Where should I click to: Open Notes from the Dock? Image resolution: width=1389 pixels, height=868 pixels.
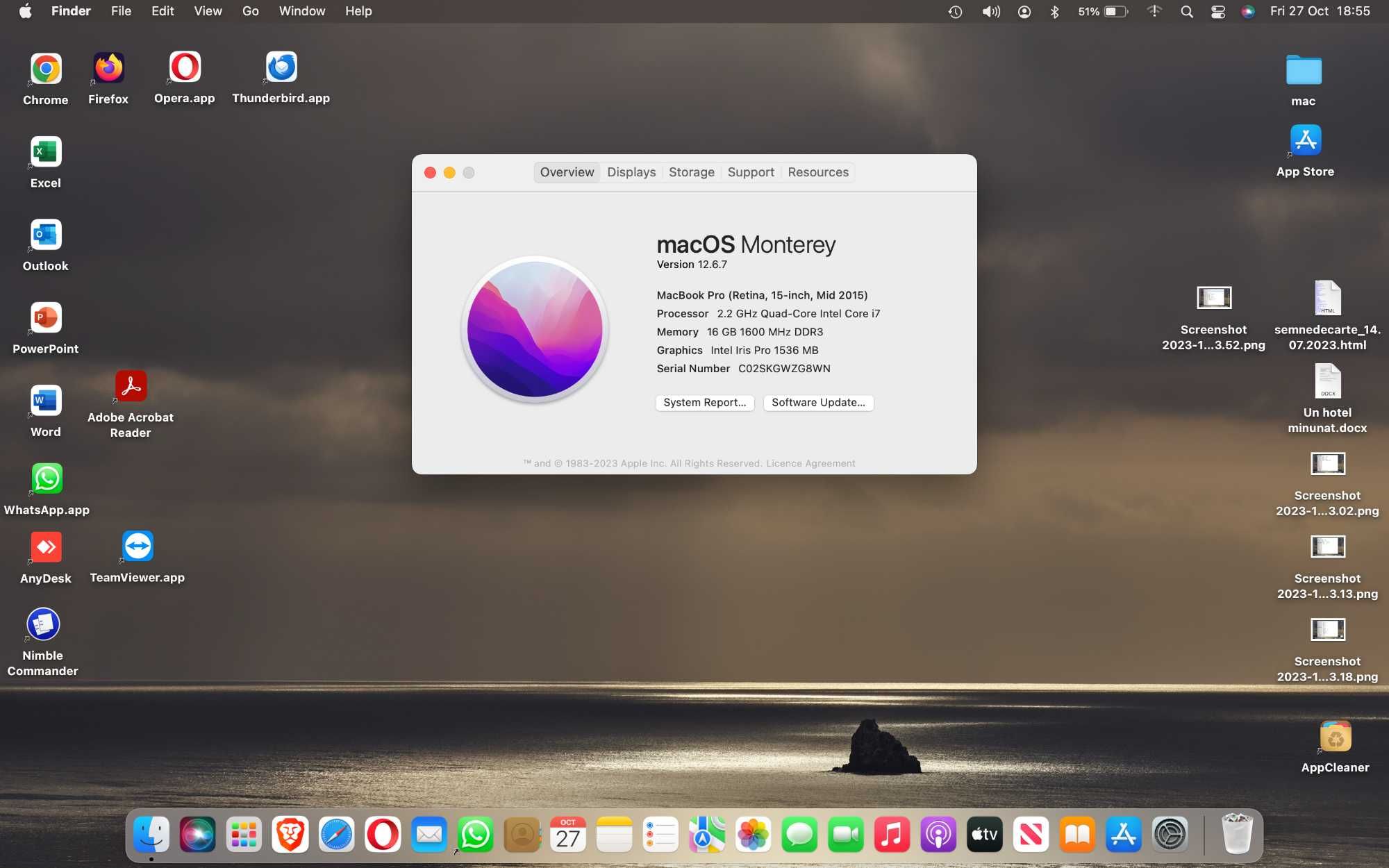615,834
